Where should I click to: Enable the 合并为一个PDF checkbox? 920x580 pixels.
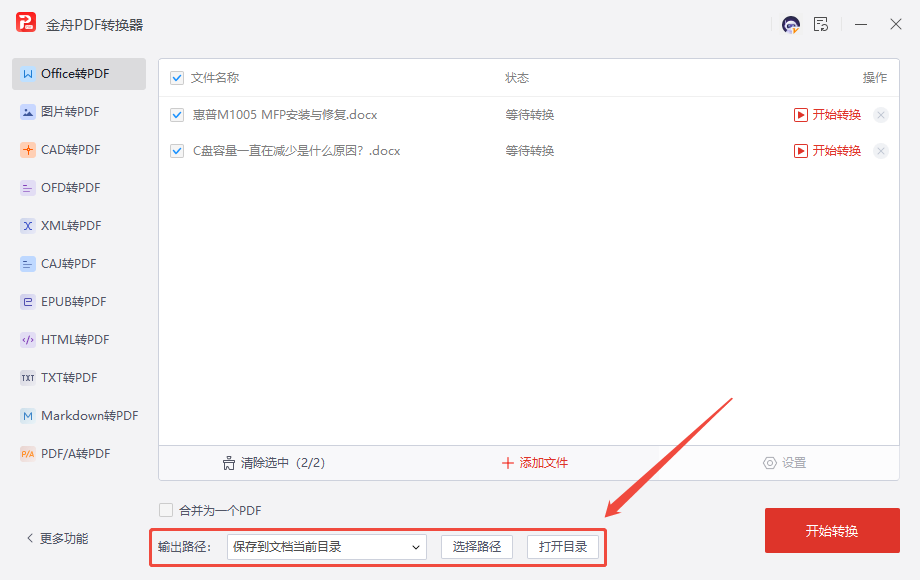[x=166, y=510]
